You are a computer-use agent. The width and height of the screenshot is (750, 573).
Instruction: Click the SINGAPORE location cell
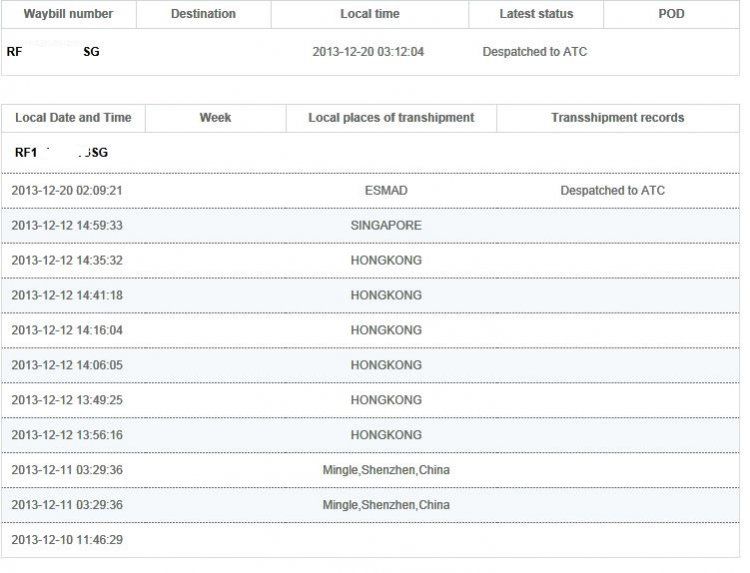point(386,225)
